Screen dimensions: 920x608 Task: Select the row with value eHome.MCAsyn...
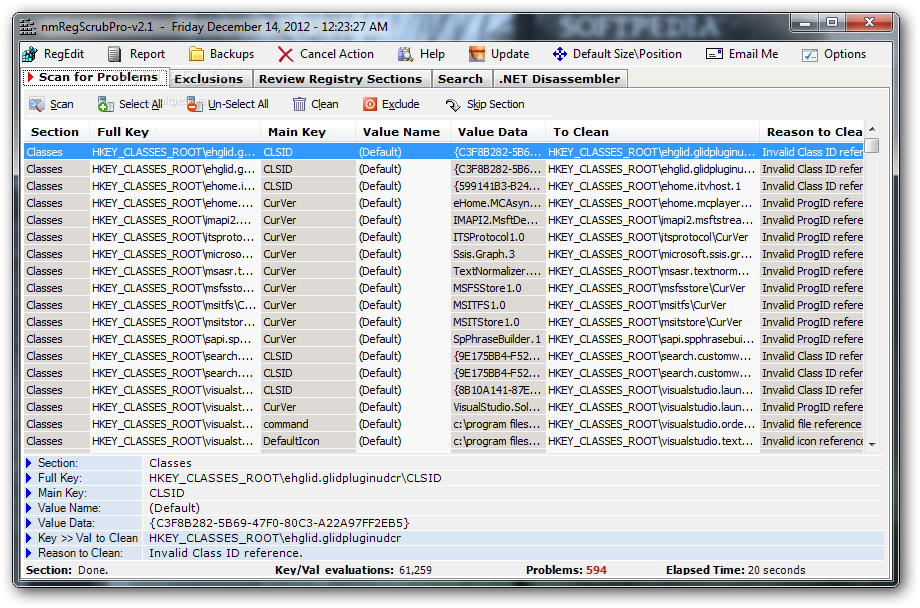tap(444, 203)
